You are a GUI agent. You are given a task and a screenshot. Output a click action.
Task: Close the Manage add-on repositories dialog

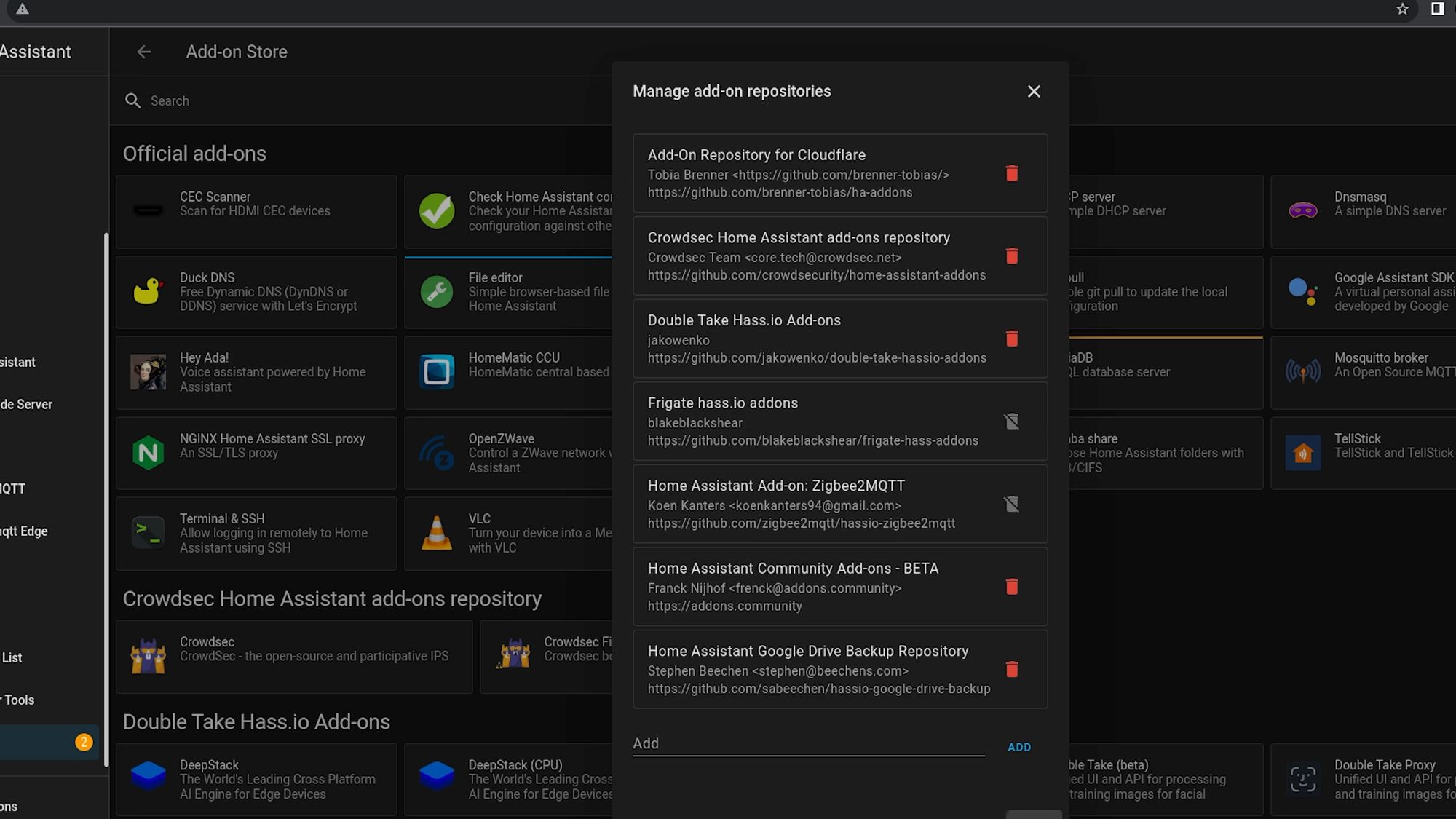click(x=1034, y=91)
